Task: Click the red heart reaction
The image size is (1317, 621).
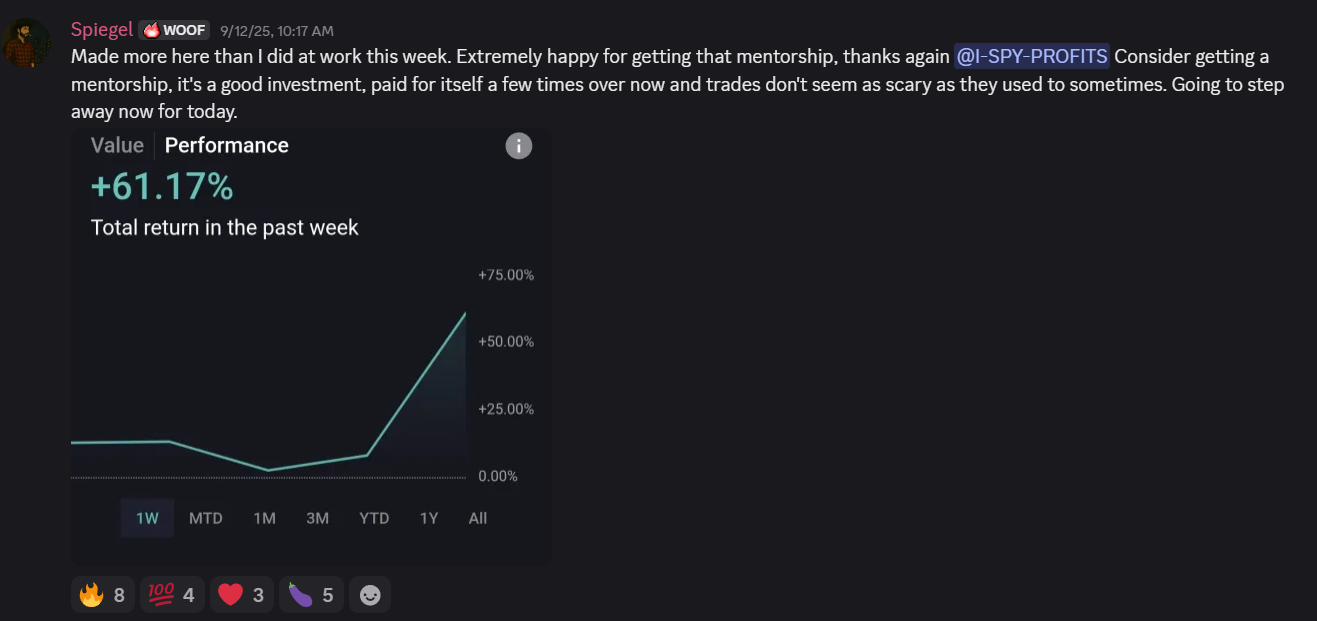Action: coord(241,595)
